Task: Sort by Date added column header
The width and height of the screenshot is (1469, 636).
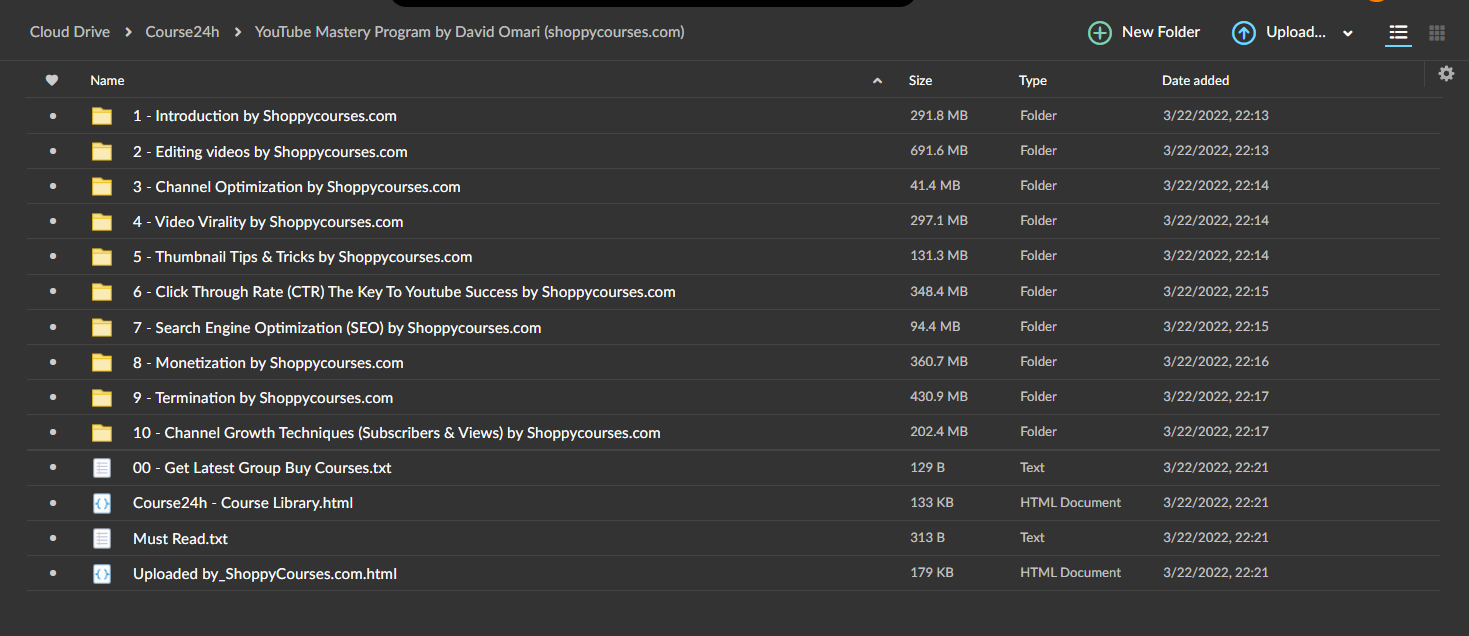Action: (x=1195, y=80)
